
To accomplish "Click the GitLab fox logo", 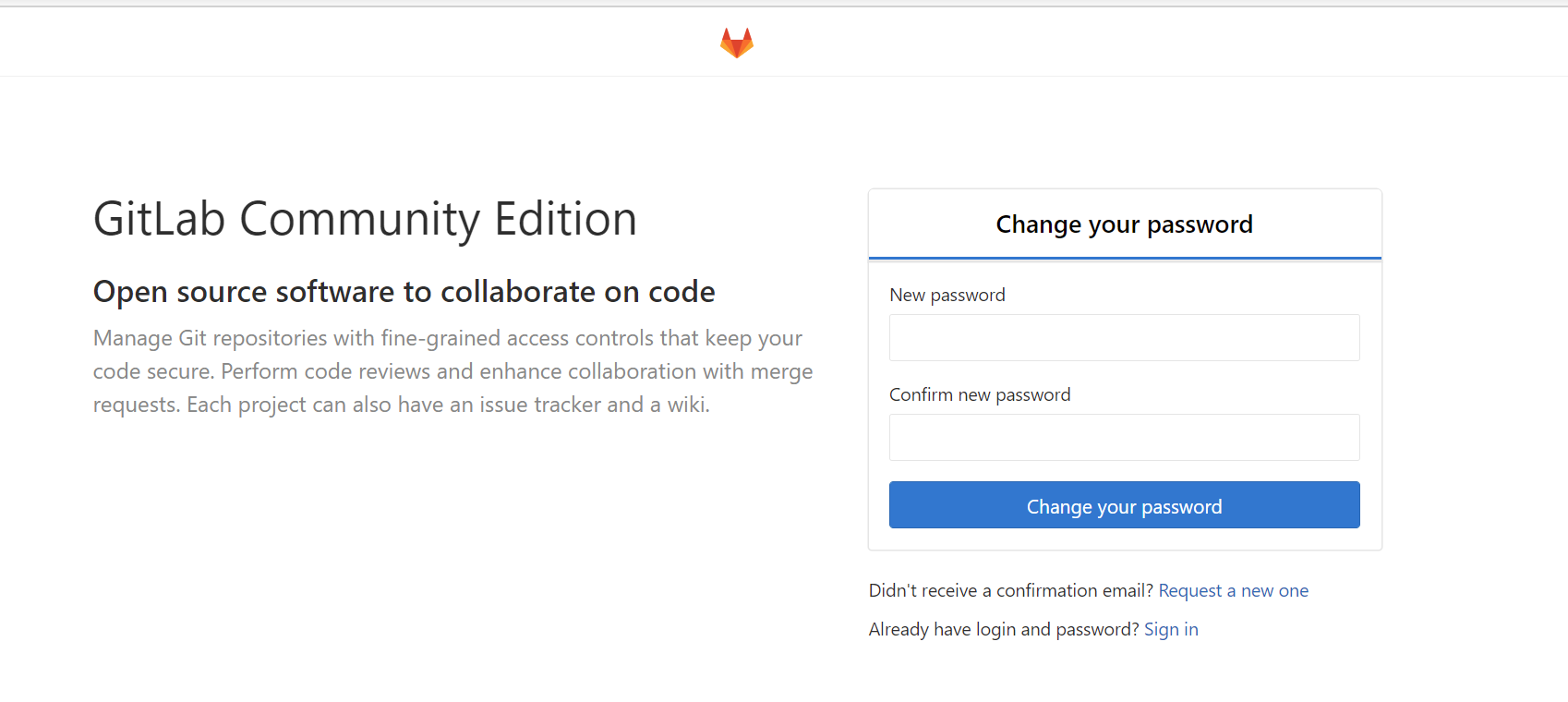I will (737, 42).
